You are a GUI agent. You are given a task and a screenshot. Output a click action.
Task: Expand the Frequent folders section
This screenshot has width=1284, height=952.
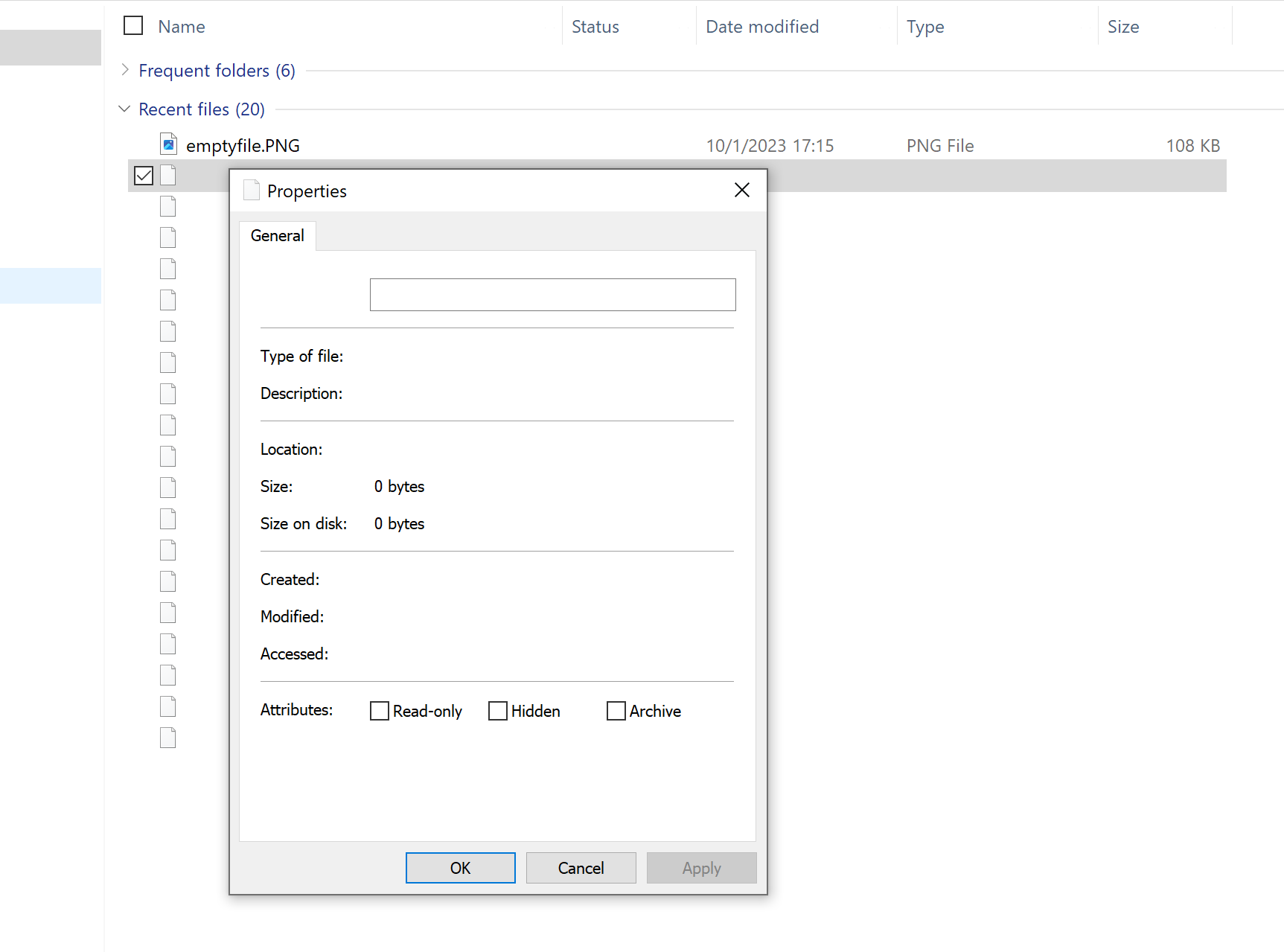coord(124,70)
